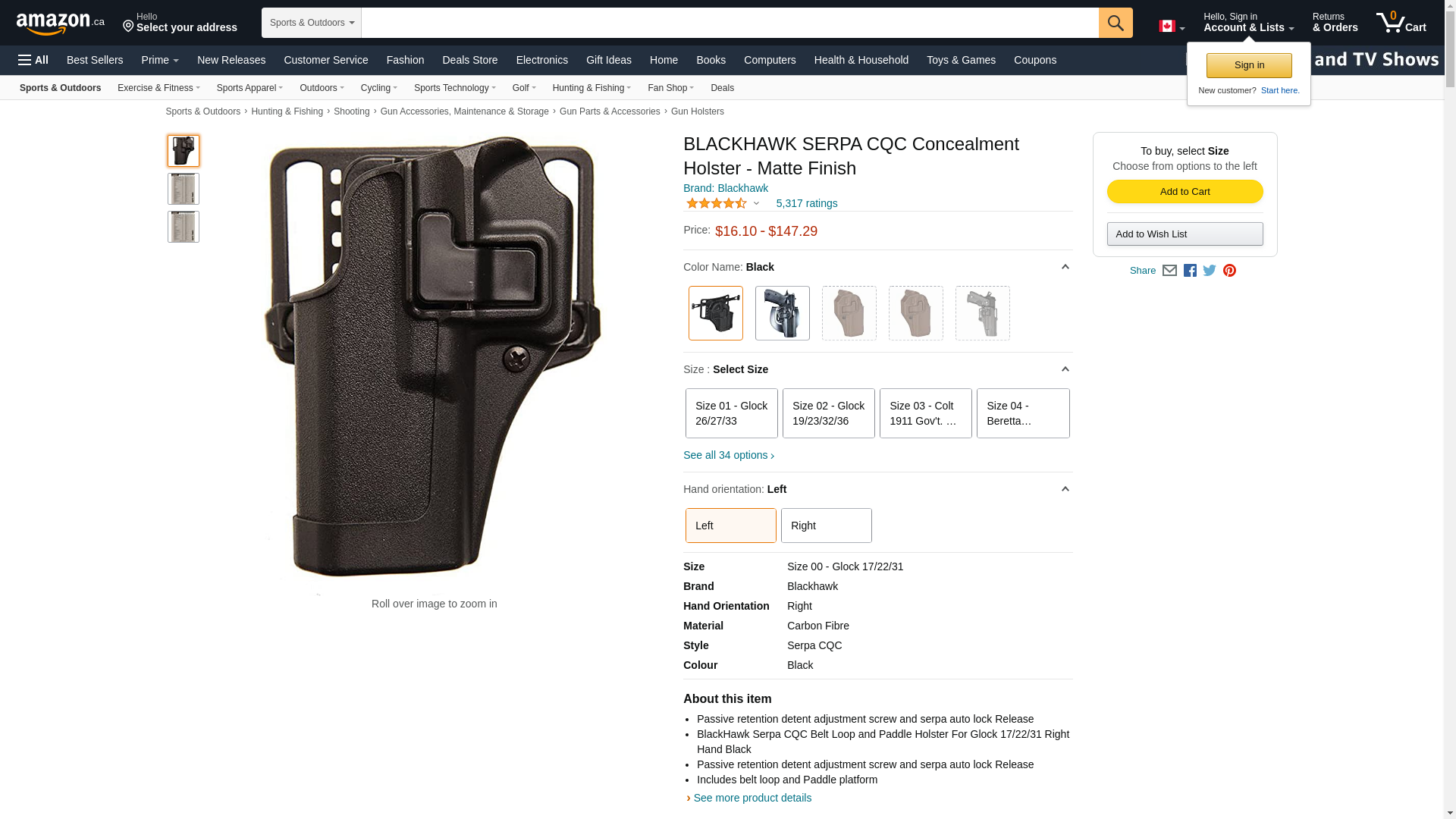
Task: Select Left hand orientation
Action: point(730,526)
